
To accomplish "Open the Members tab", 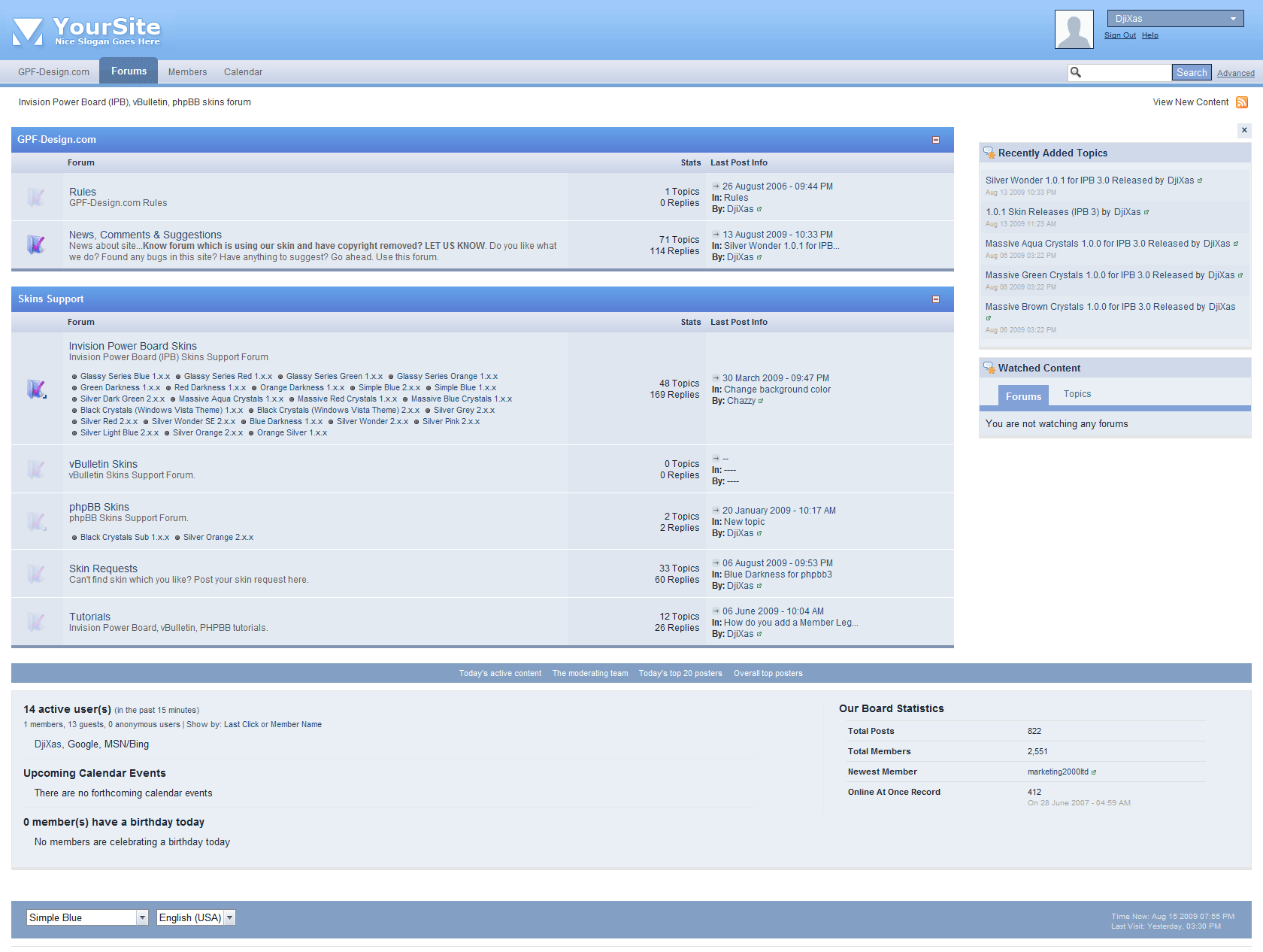I will click(187, 72).
